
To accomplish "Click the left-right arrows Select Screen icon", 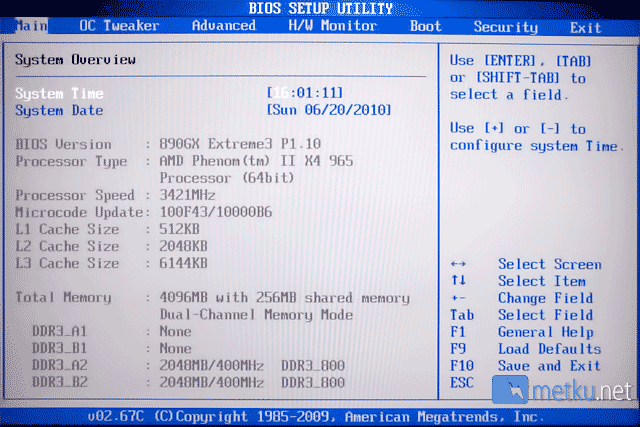I will 458,264.
